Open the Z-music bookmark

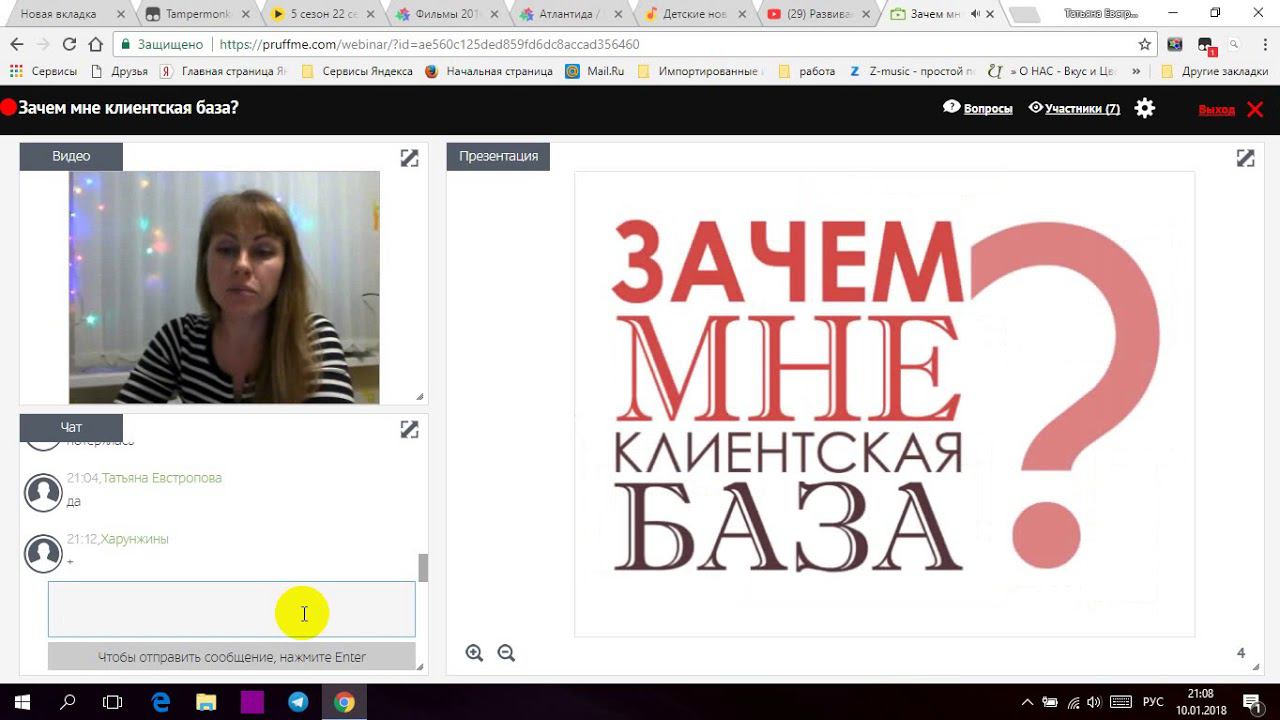(911, 71)
